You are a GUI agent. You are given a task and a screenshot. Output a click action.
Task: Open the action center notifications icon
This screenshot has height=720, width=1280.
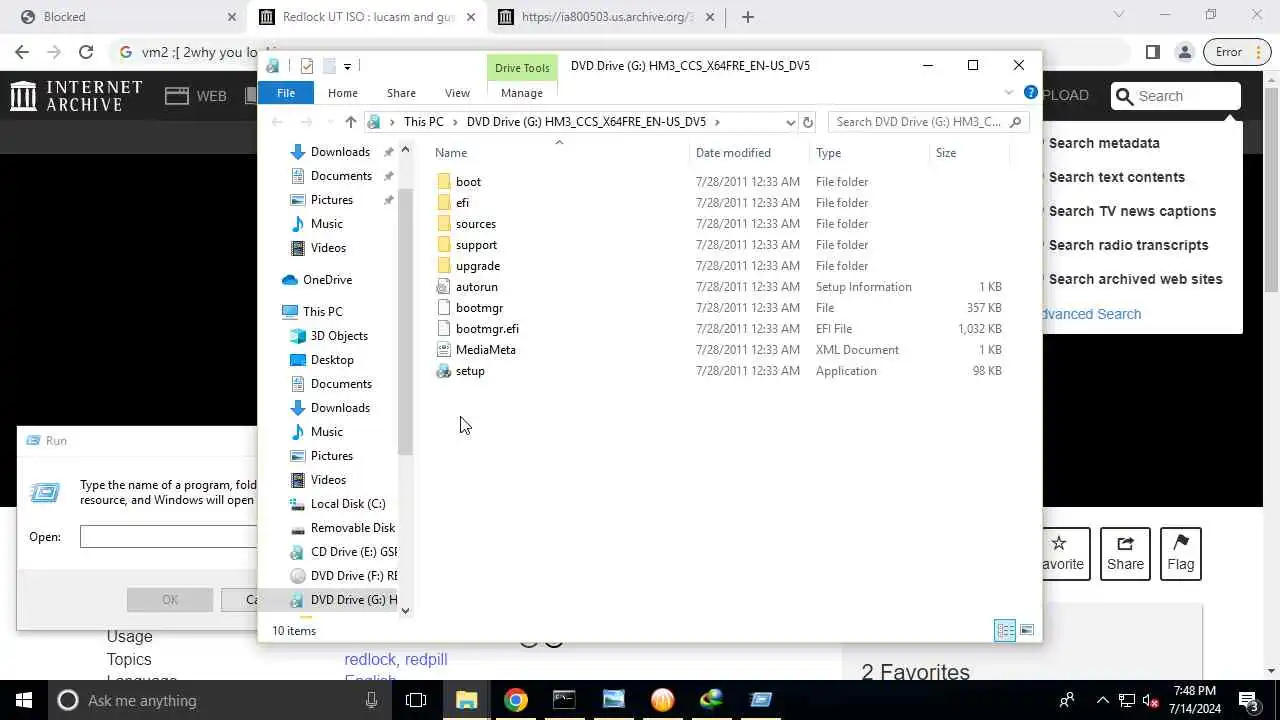[x=1248, y=700]
